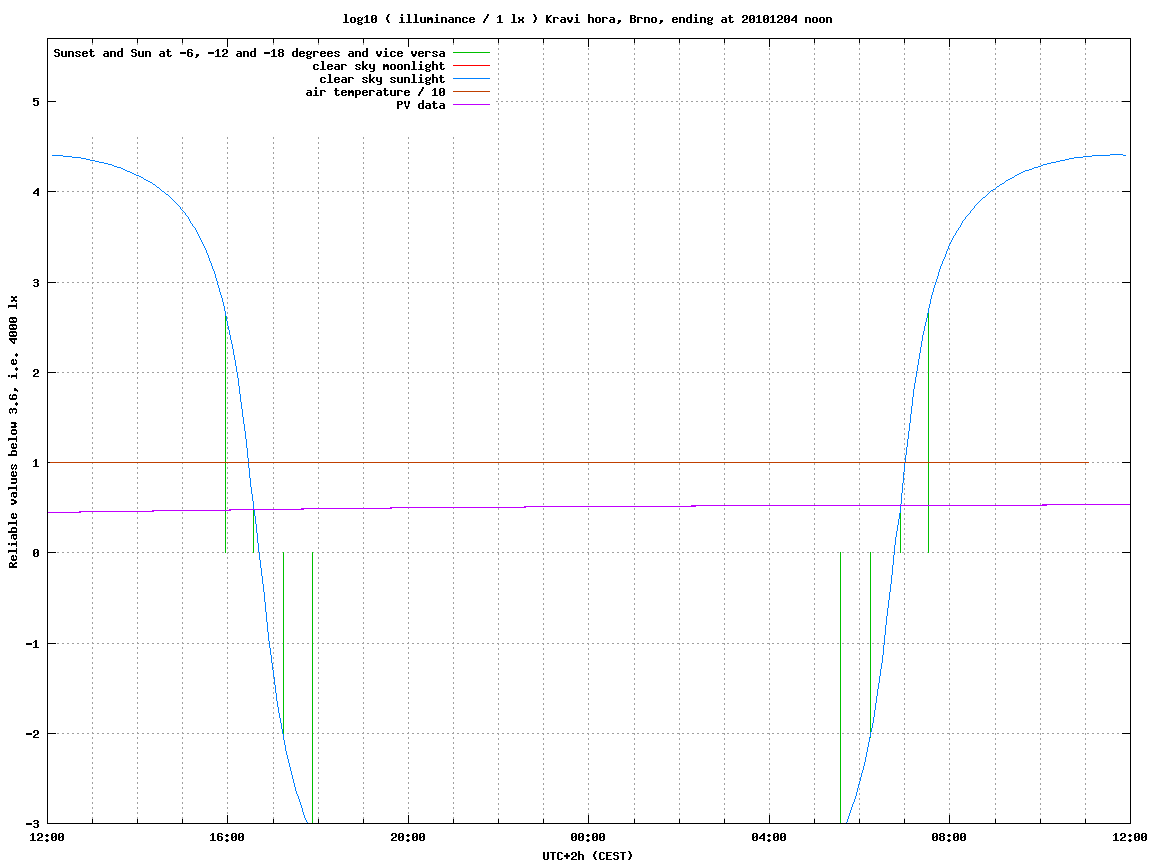Click the 08:00 x-axis tick label
This screenshot has height=863, width=1151.
point(949,837)
